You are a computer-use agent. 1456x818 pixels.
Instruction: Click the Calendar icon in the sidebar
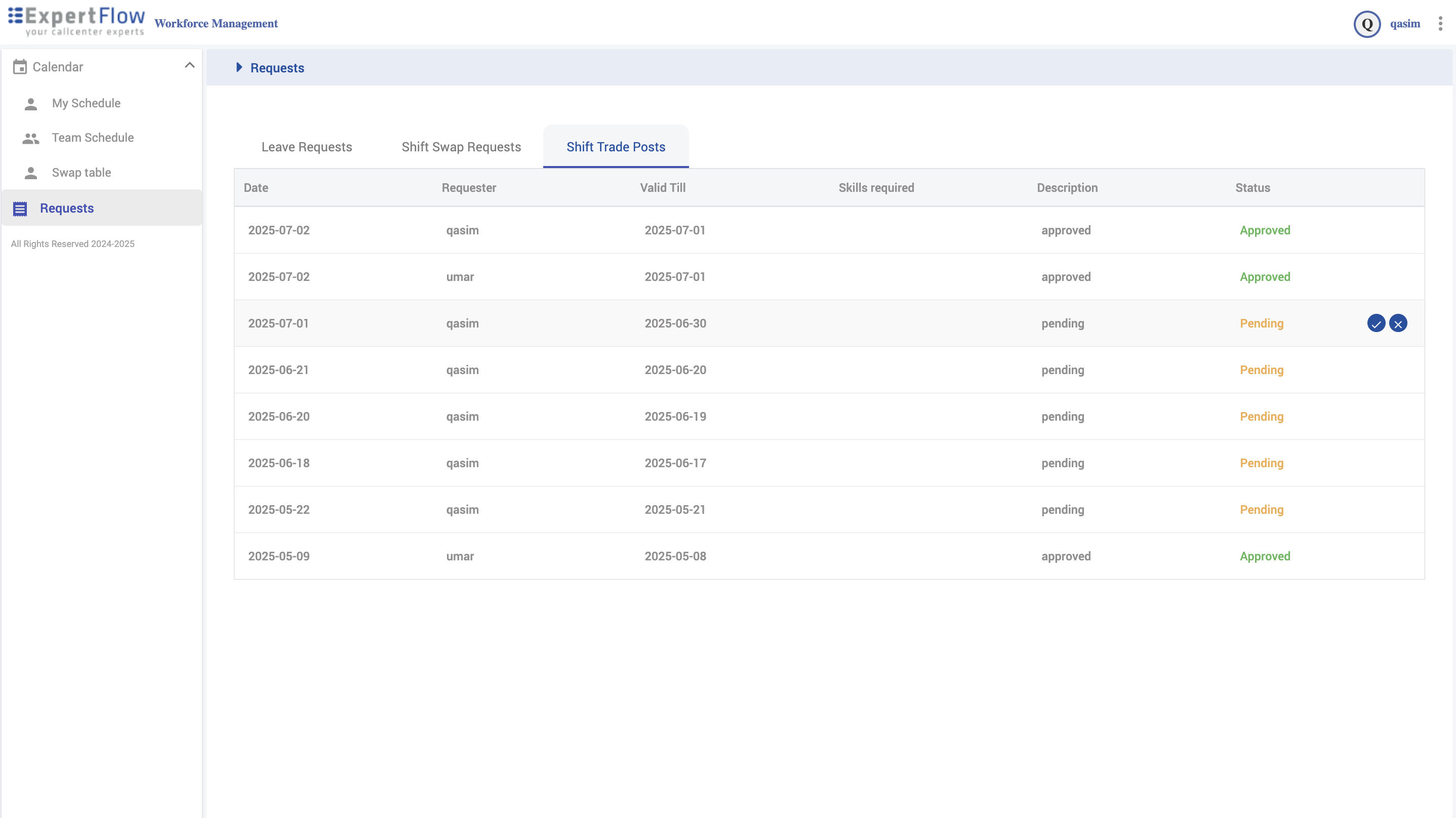[x=20, y=67]
